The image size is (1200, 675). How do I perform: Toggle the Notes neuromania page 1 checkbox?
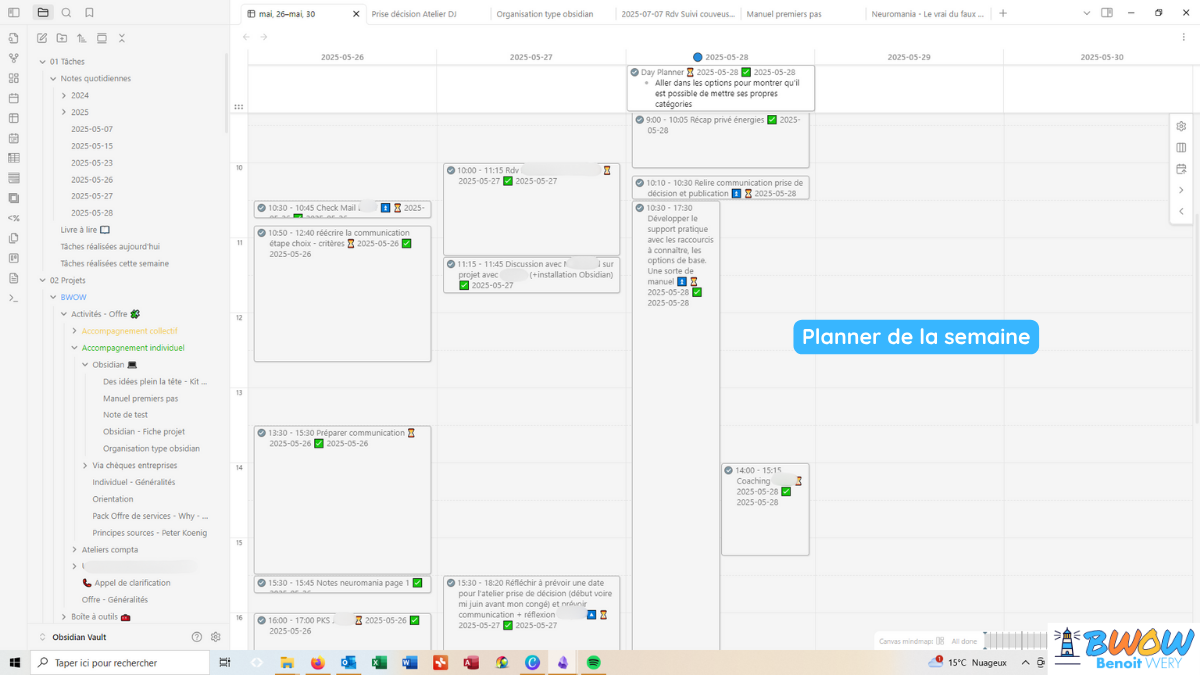[261, 583]
